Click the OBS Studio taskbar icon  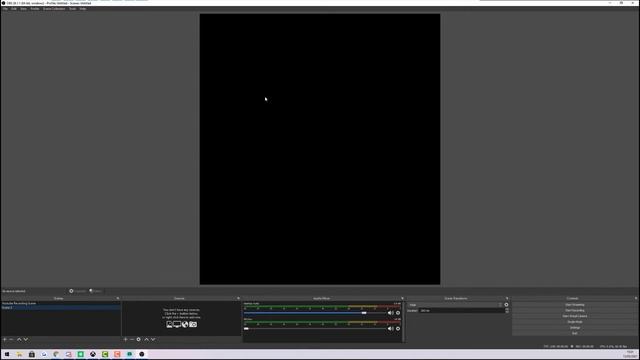(x=142, y=354)
